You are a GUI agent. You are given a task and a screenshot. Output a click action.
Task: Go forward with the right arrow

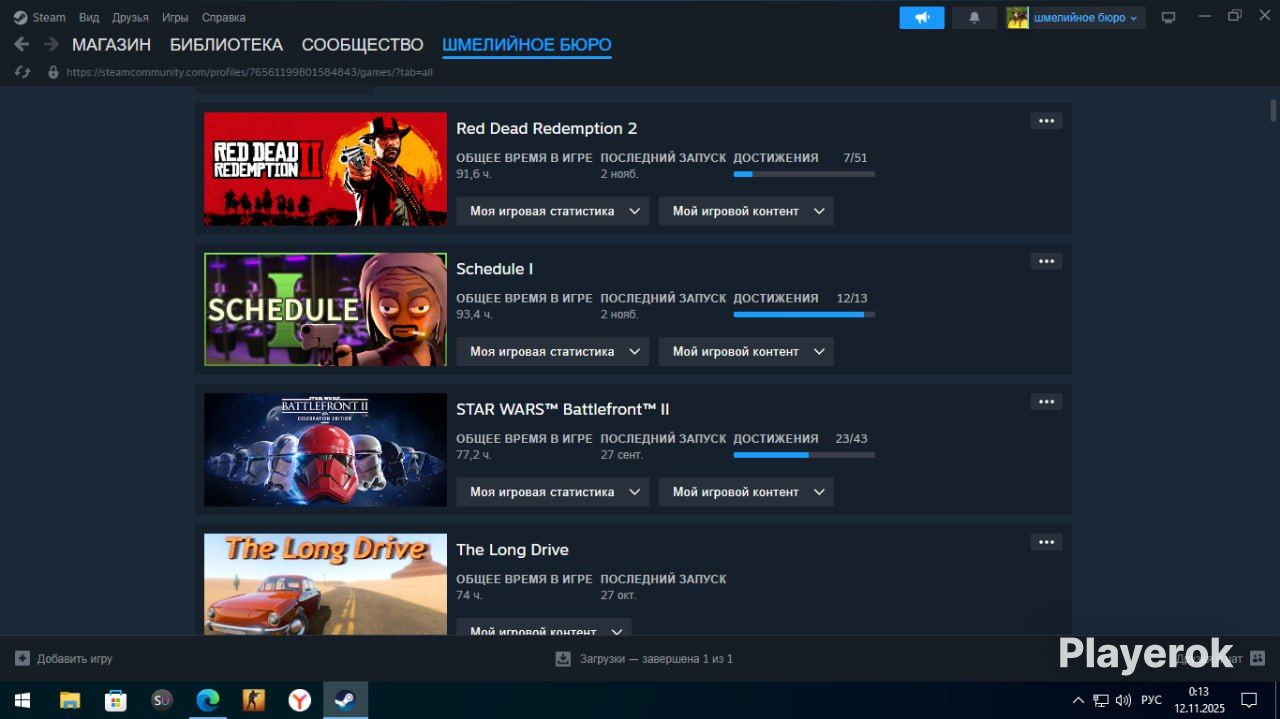(x=51, y=45)
